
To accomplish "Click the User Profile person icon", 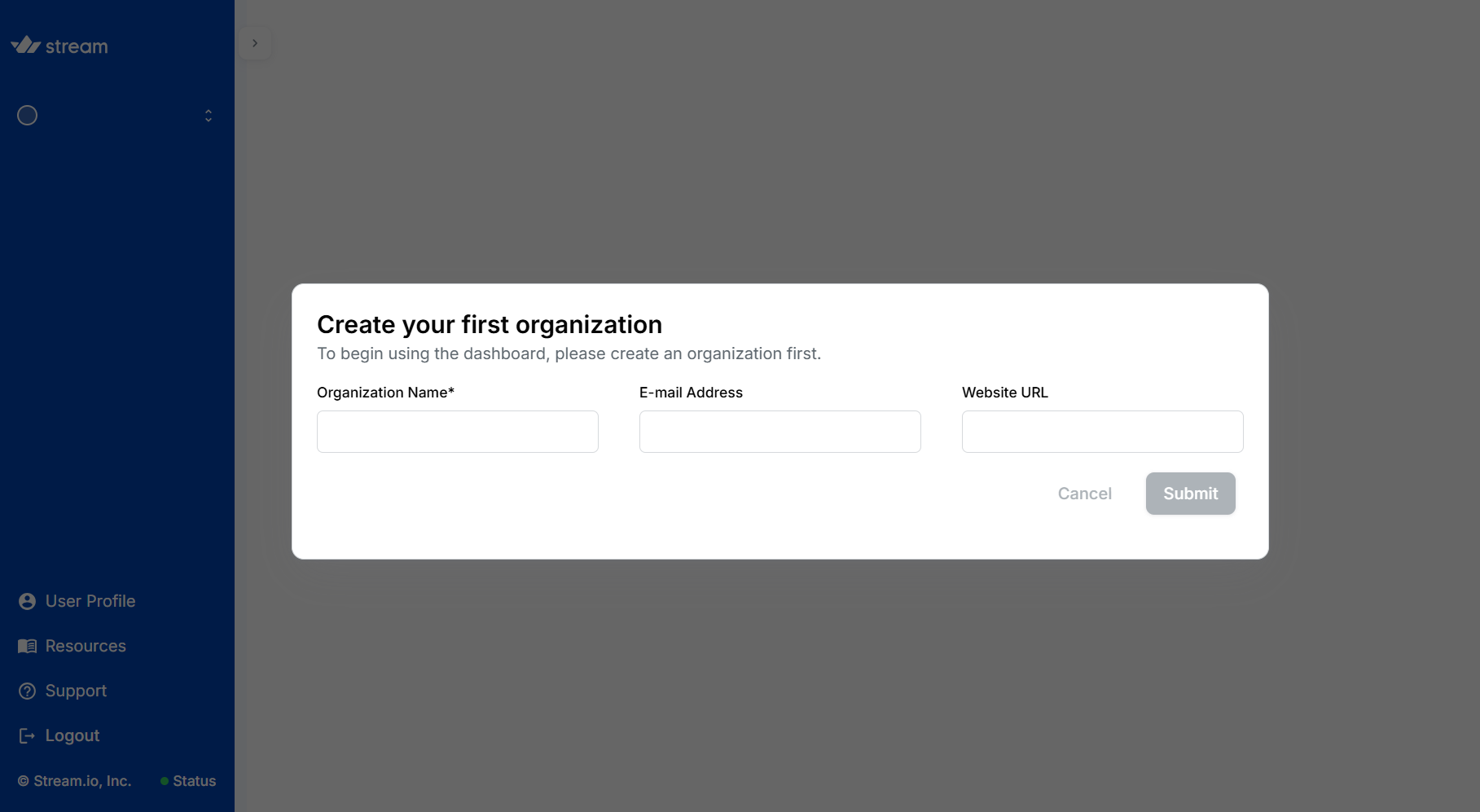I will point(27,601).
